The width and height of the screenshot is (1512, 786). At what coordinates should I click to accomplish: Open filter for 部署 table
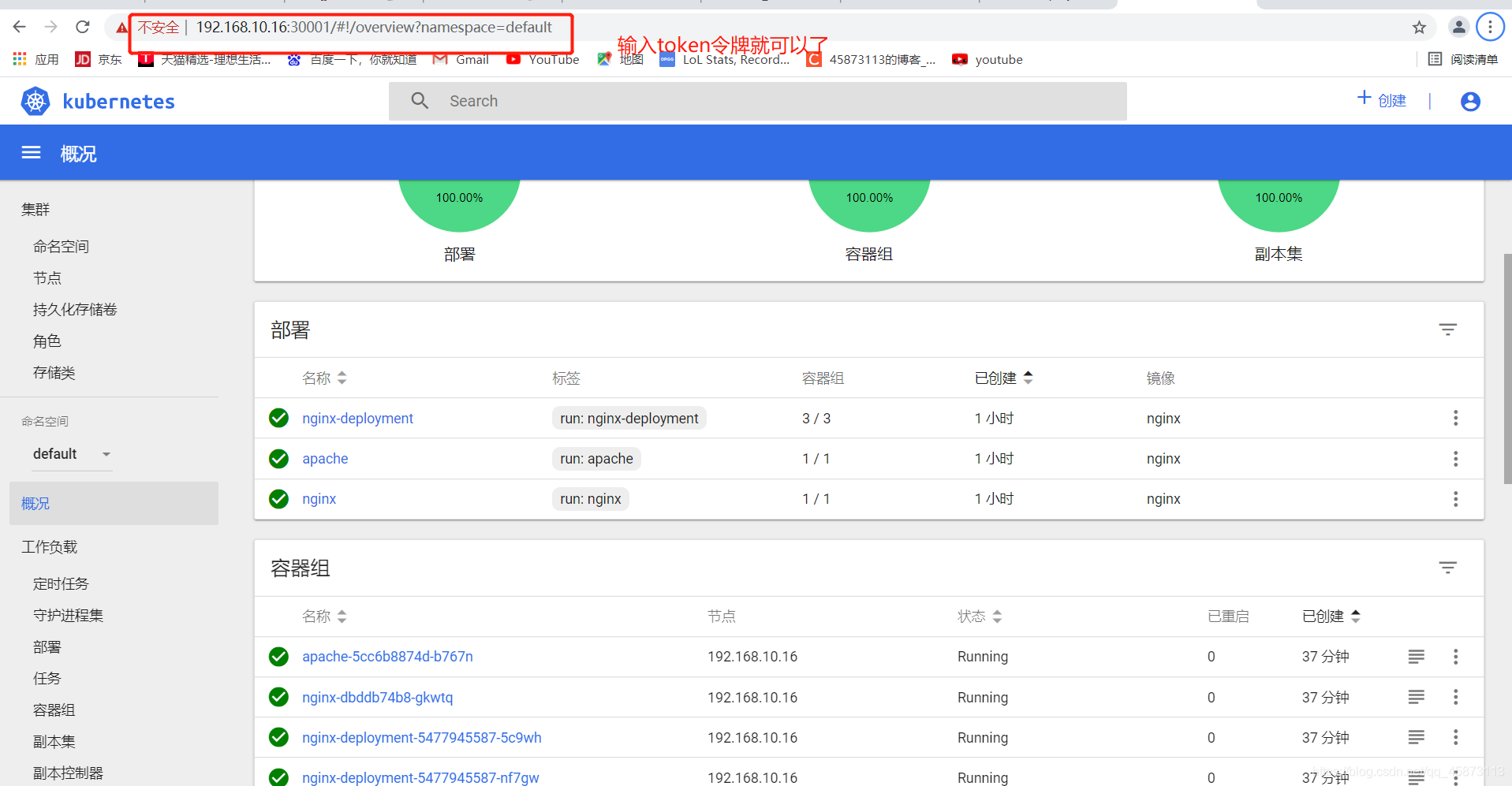click(1447, 330)
